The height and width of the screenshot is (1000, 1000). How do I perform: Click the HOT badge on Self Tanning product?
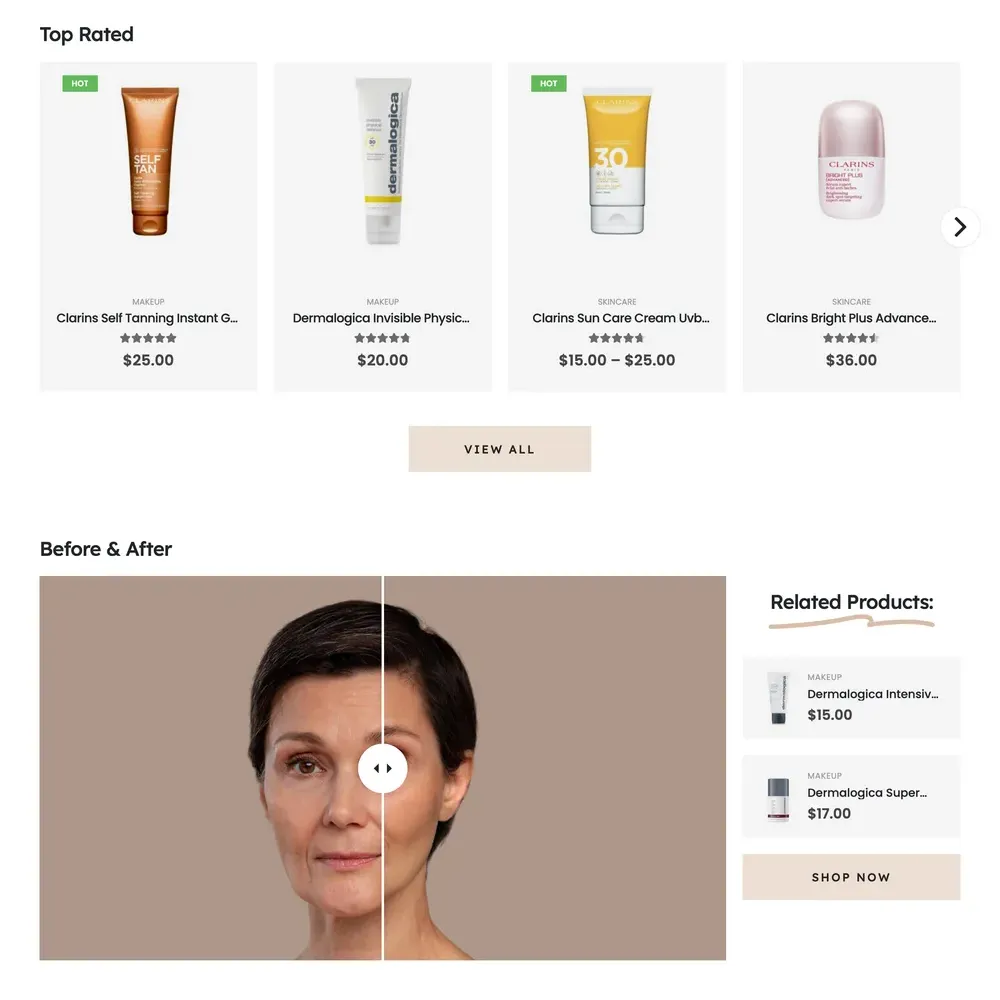[x=80, y=84]
